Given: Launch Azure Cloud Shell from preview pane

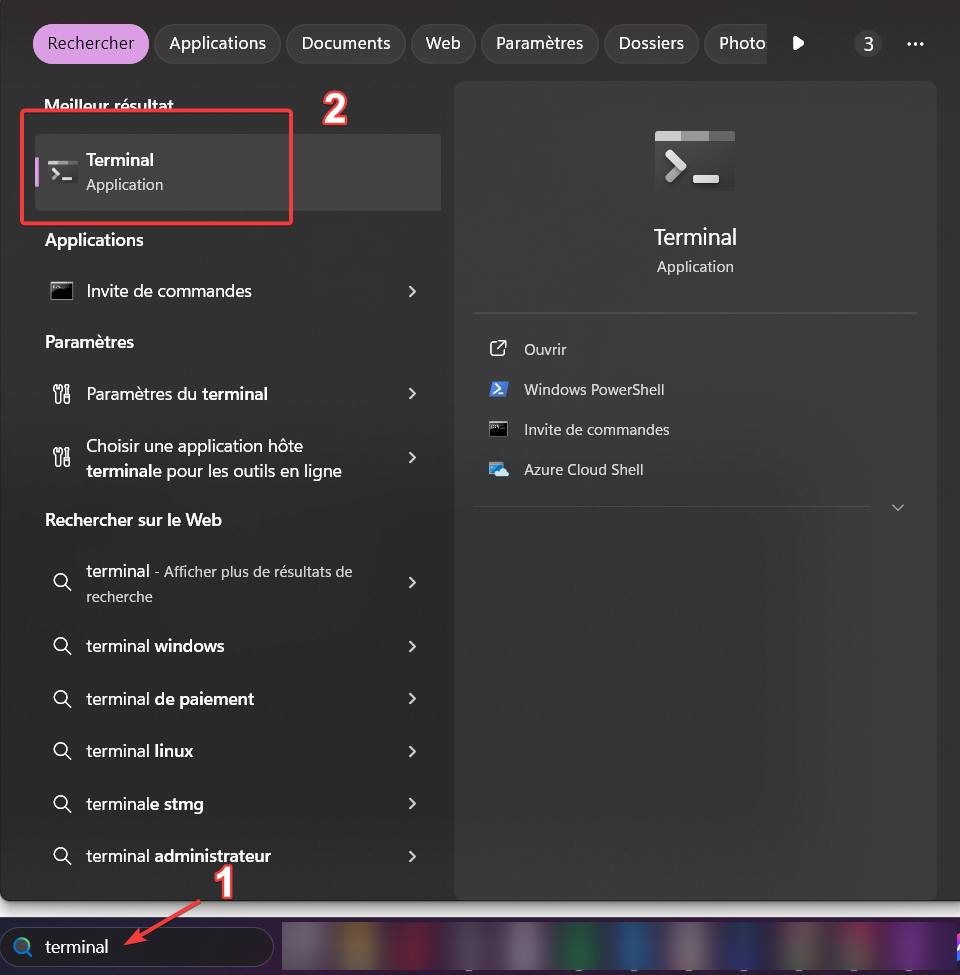Looking at the screenshot, I should coord(584,469).
